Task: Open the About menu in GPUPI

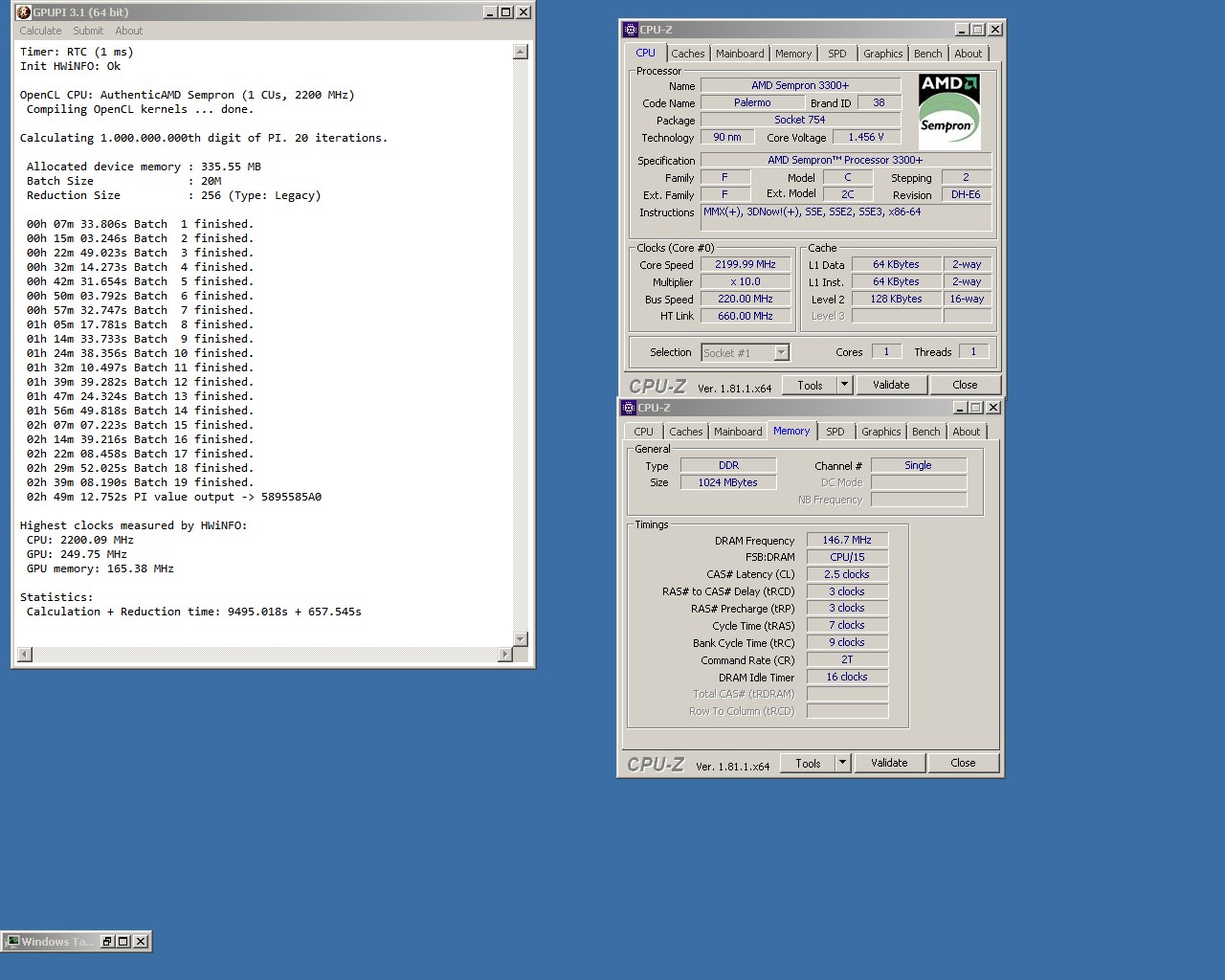Action: coord(129,31)
